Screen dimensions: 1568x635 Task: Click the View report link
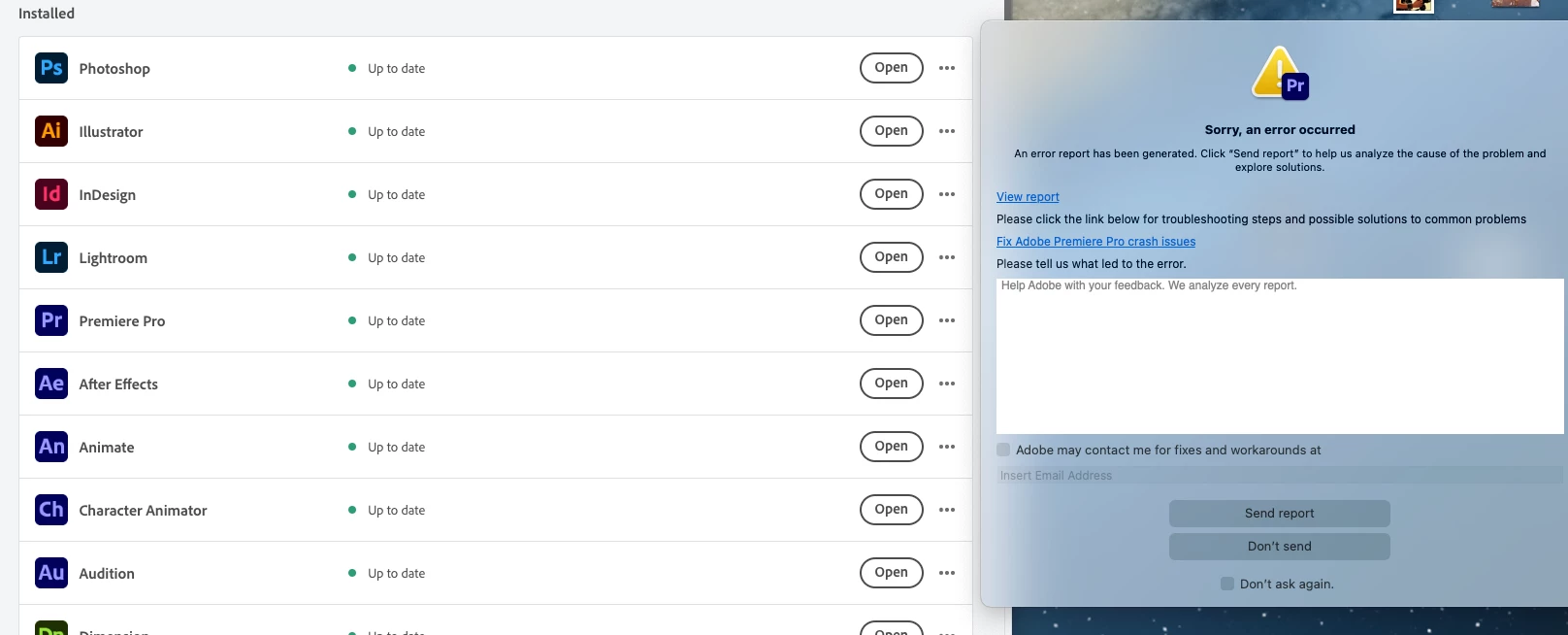pyautogui.click(x=1028, y=196)
